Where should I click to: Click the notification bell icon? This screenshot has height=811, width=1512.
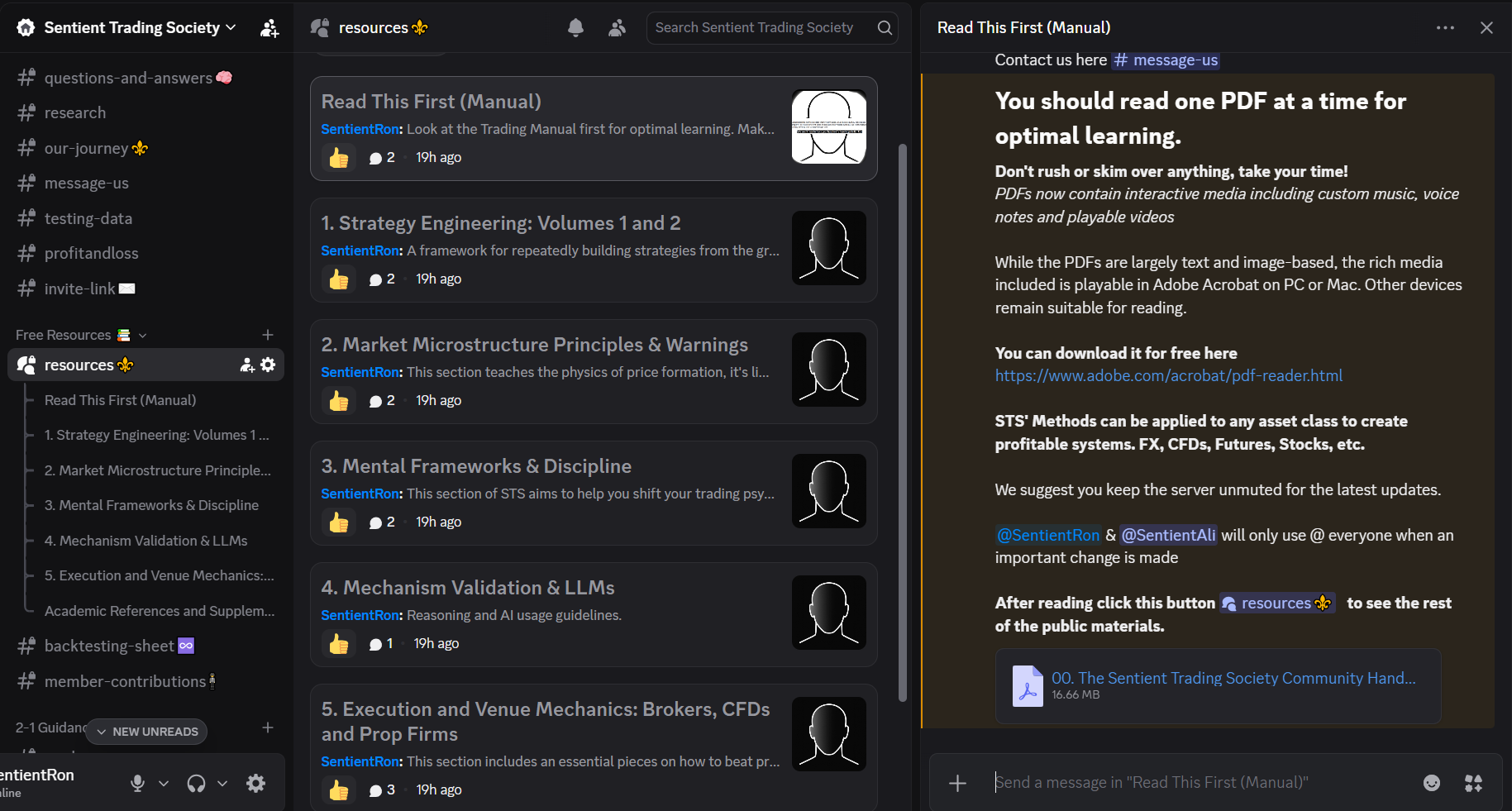click(x=576, y=28)
